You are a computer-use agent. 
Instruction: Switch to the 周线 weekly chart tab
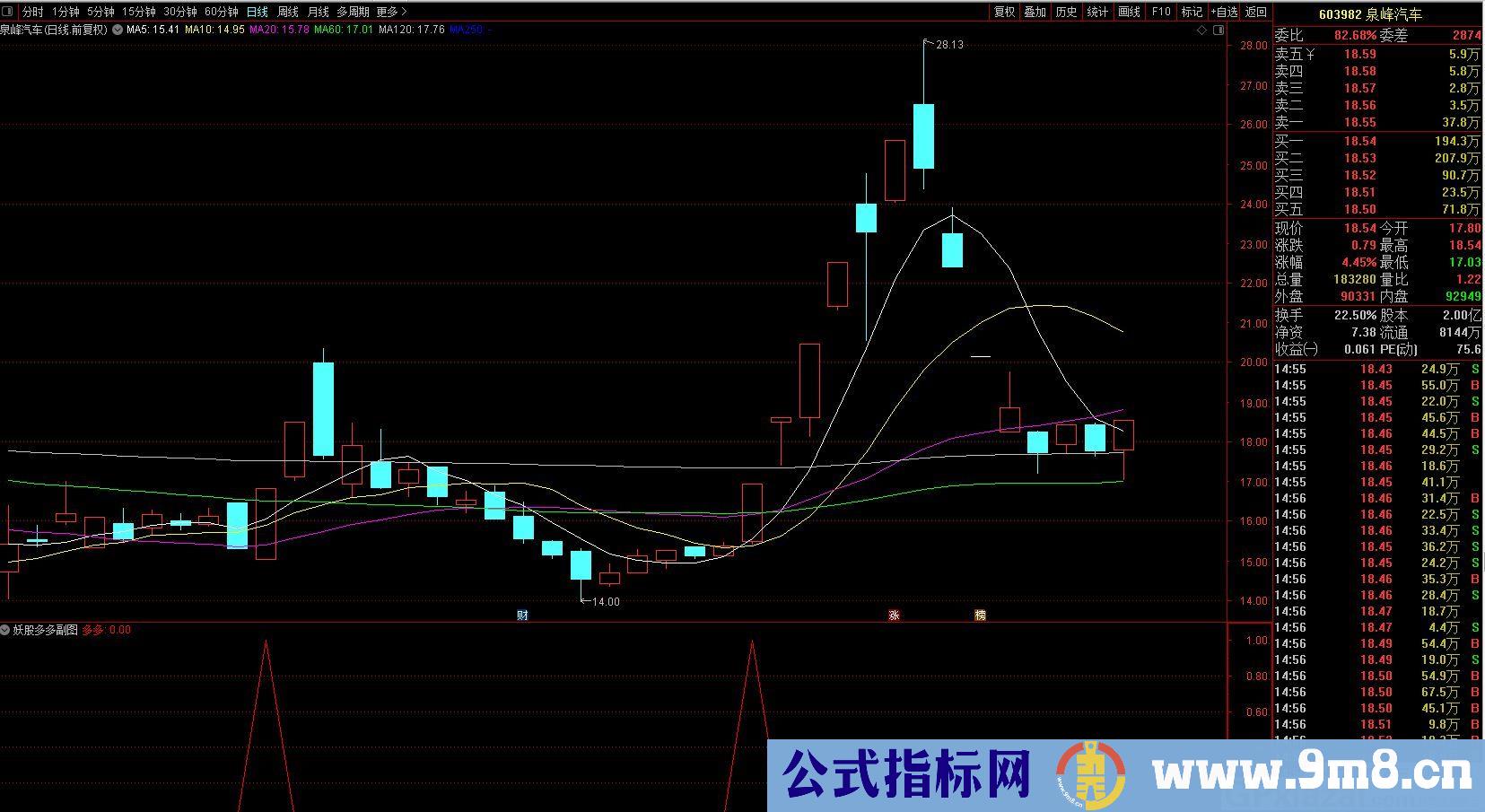pyautogui.click(x=287, y=12)
